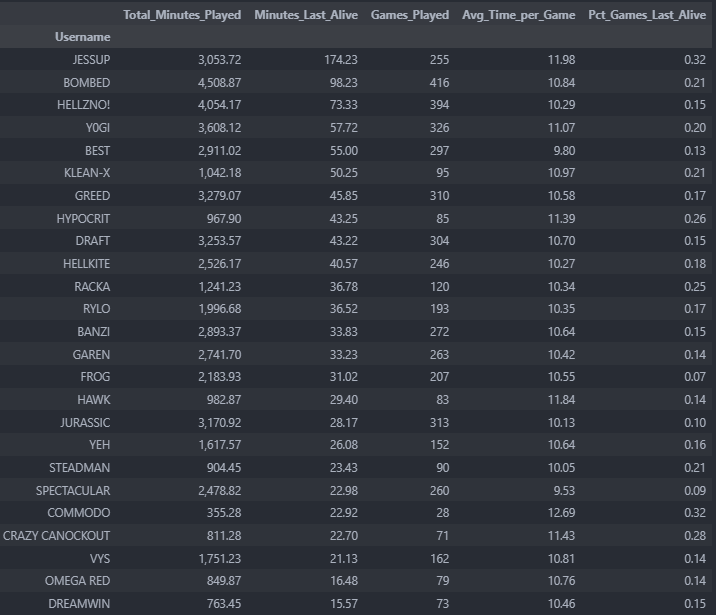Click Y0GI's average time value 11.07
This screenshot has height=615, width=716.
tap(561, 128)
